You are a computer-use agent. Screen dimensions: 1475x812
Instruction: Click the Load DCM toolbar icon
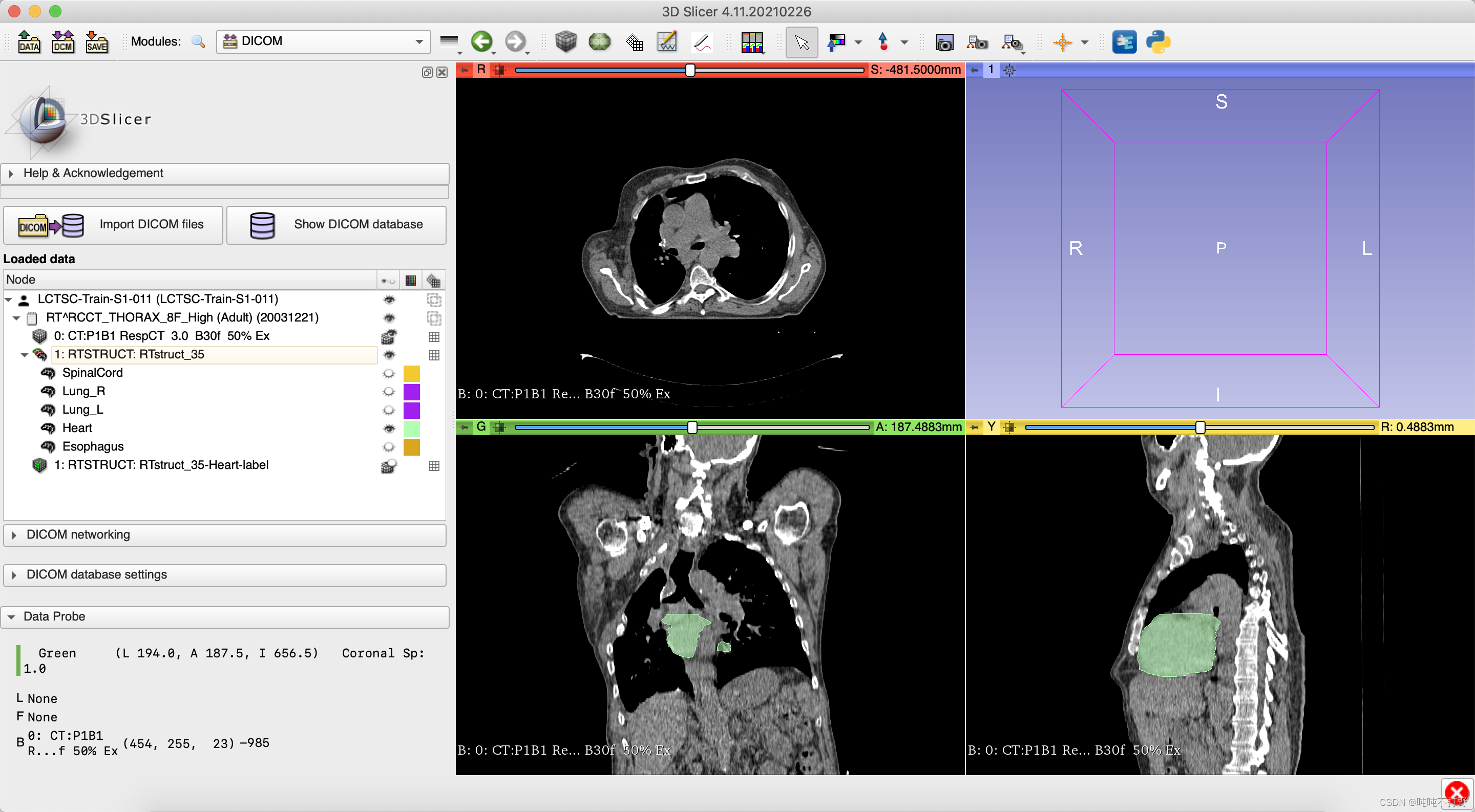62,42
